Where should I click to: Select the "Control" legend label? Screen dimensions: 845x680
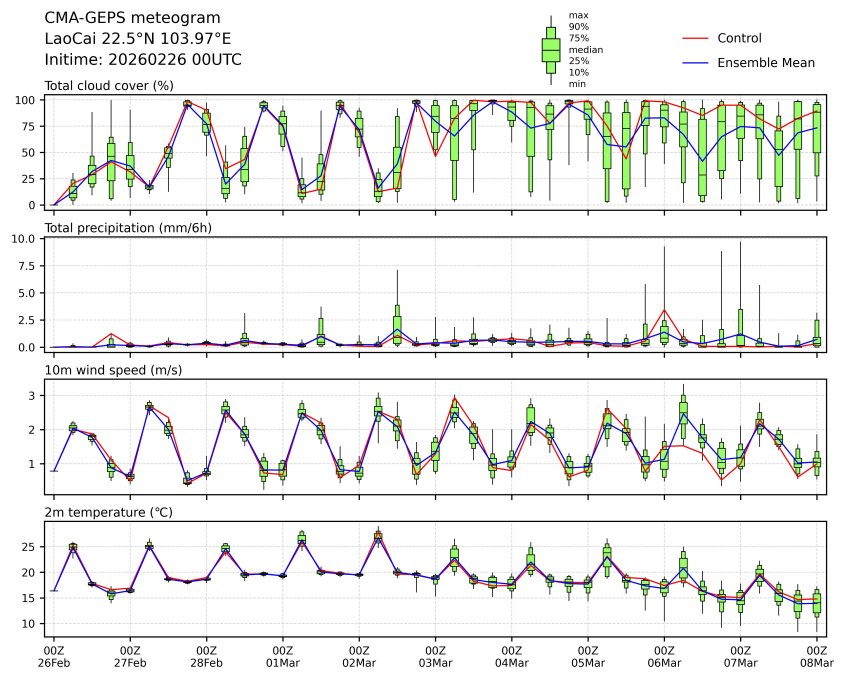tap(740, 39)
